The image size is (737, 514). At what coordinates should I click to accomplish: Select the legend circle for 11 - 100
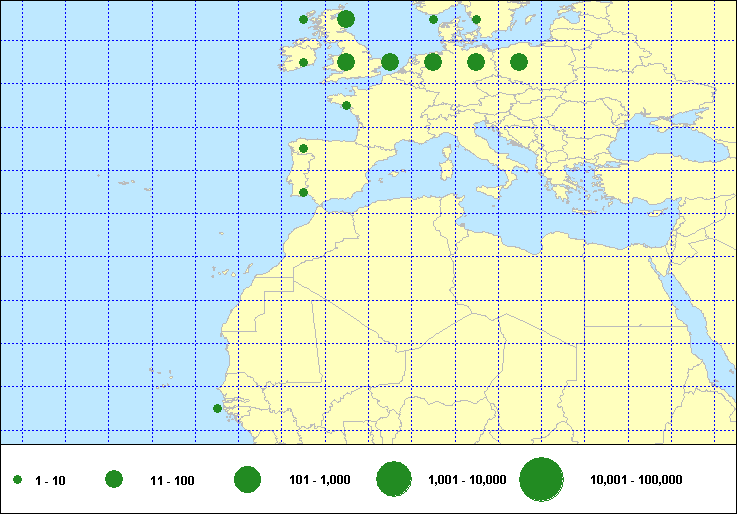pos(114,480)
